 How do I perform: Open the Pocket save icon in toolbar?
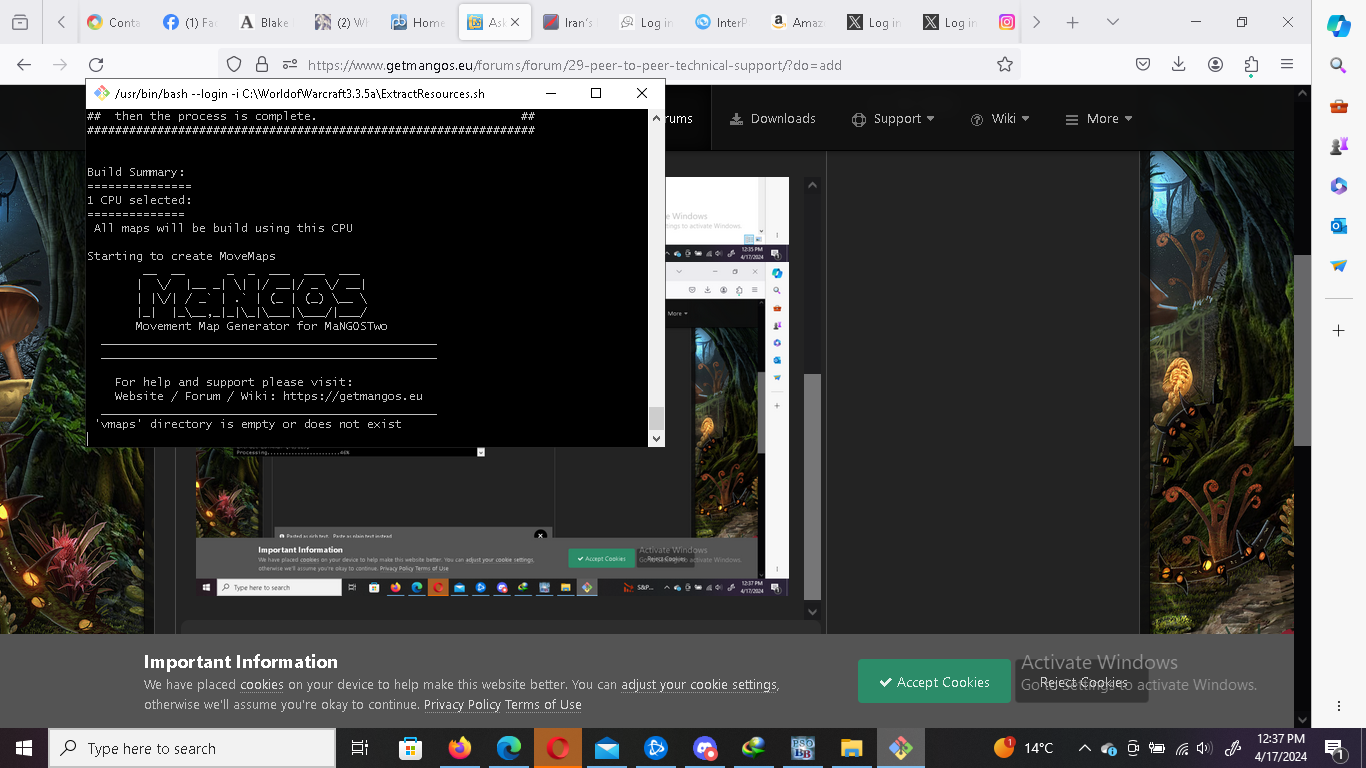click(1143, 64)
